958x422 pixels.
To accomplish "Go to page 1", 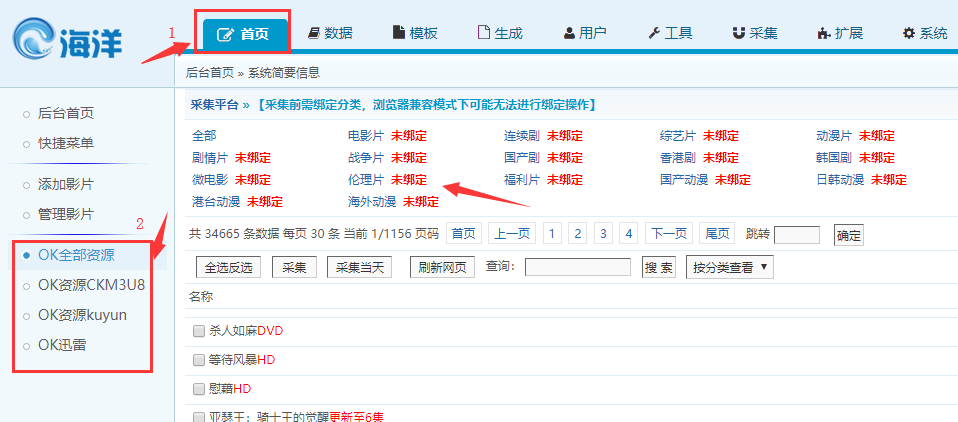I will tap(552, 233).
